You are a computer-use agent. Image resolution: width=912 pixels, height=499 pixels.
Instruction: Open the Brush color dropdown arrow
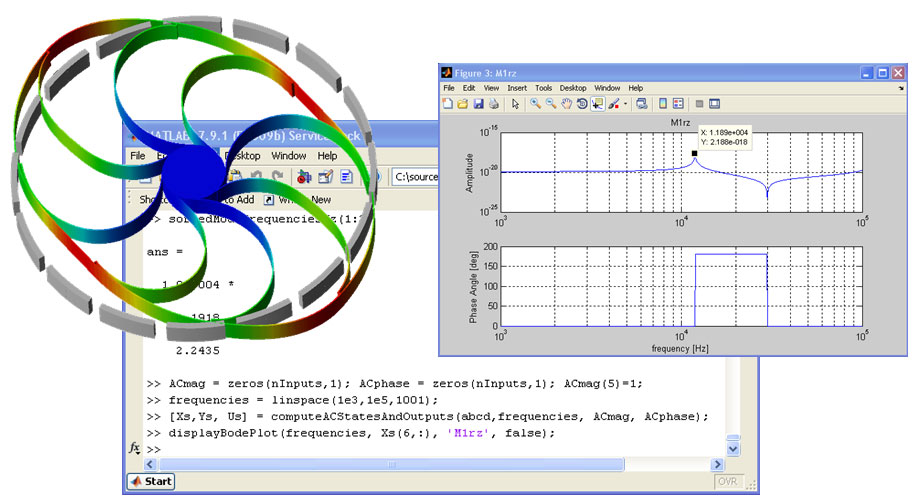[625, 105]
